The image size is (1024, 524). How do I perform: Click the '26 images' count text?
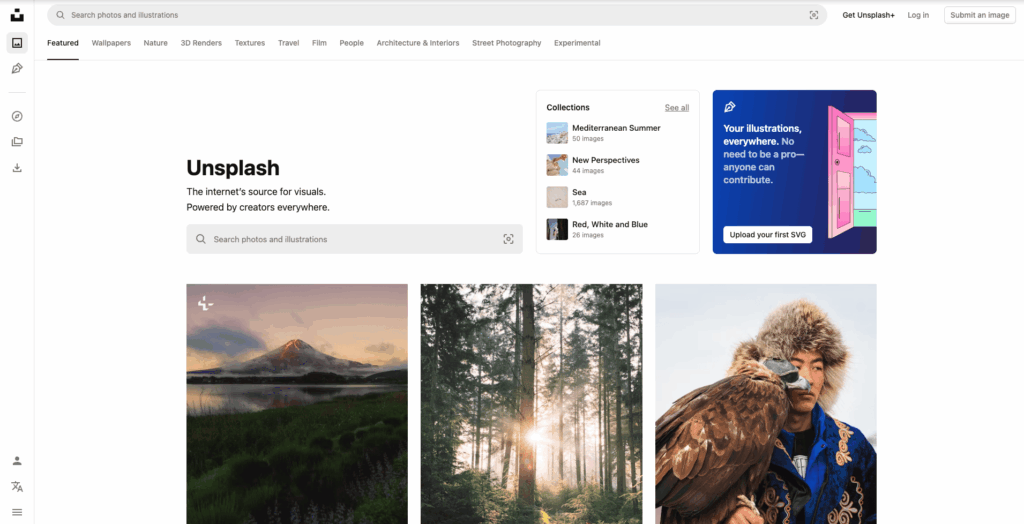(x=588, y=235)
